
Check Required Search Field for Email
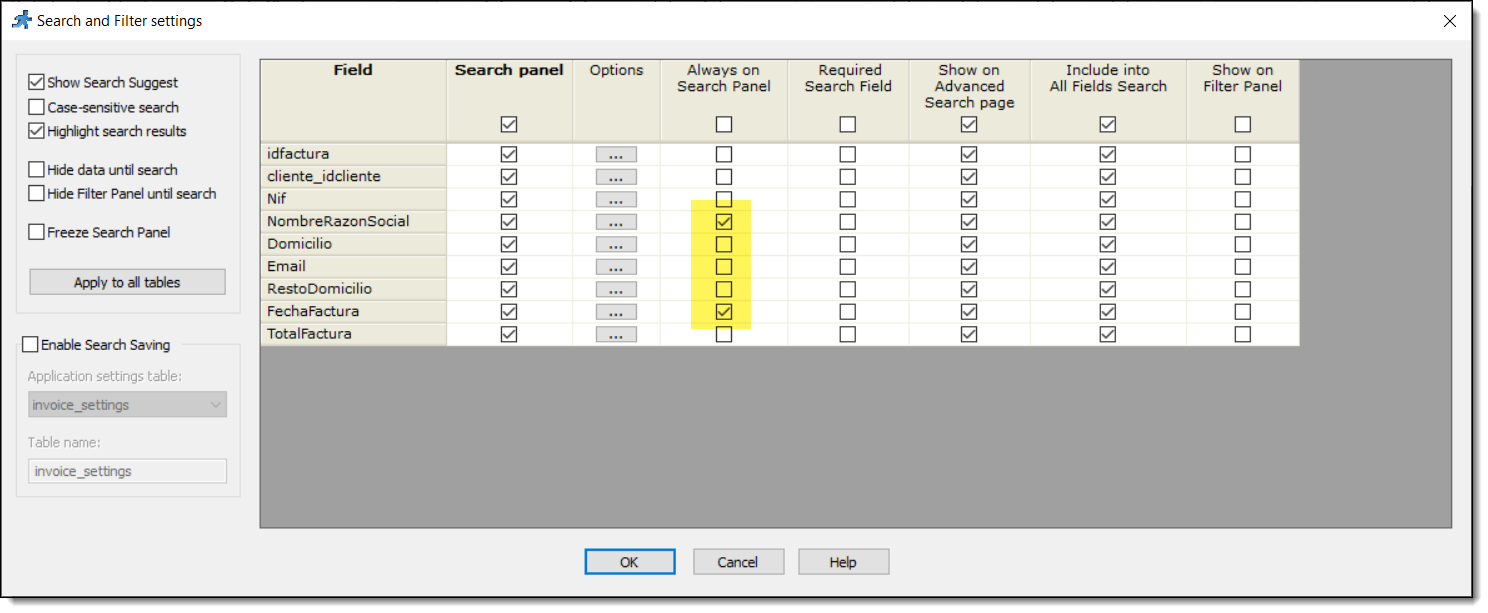(x=847, y=266)
